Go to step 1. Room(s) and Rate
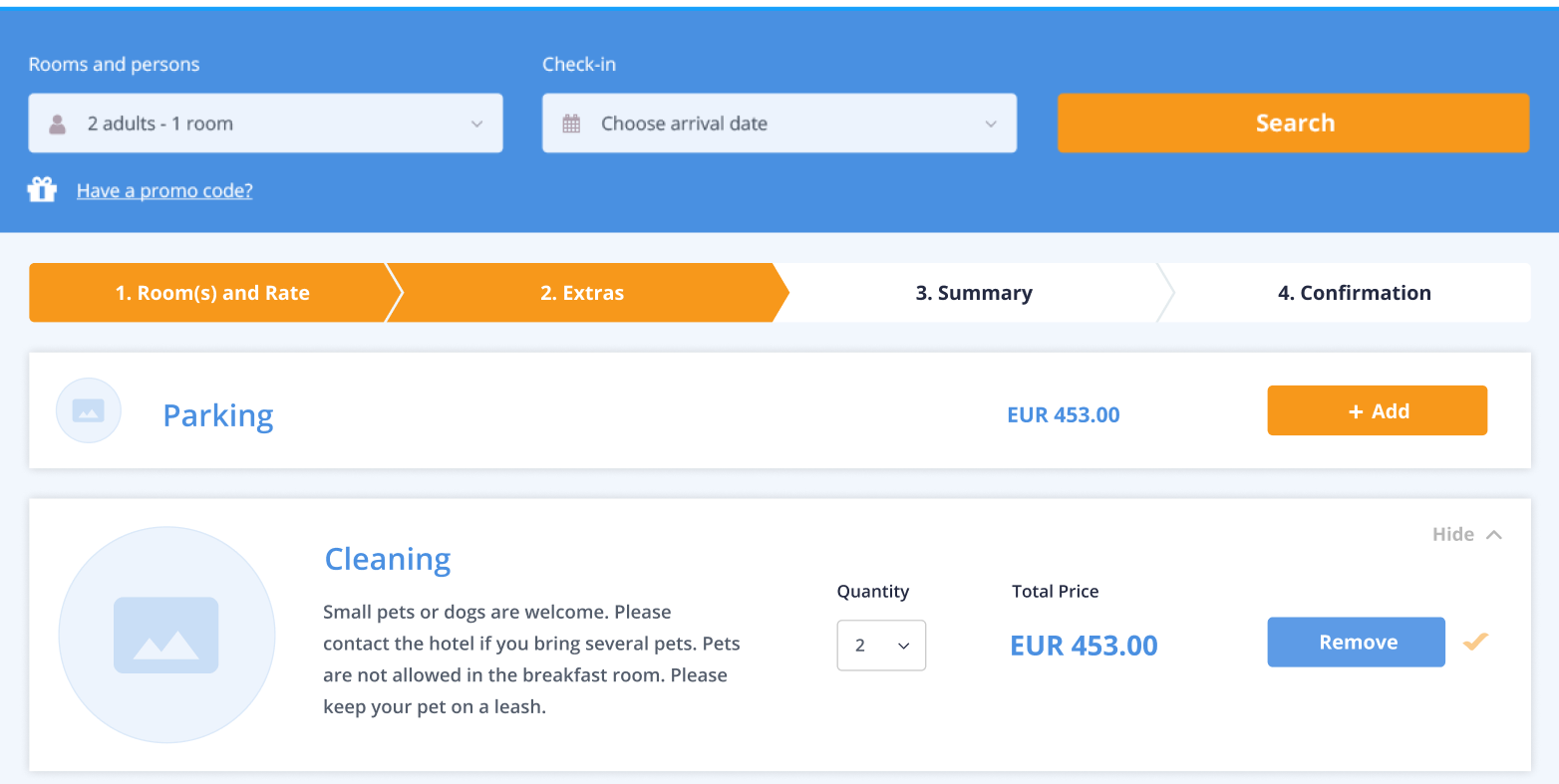 point(212,293)
